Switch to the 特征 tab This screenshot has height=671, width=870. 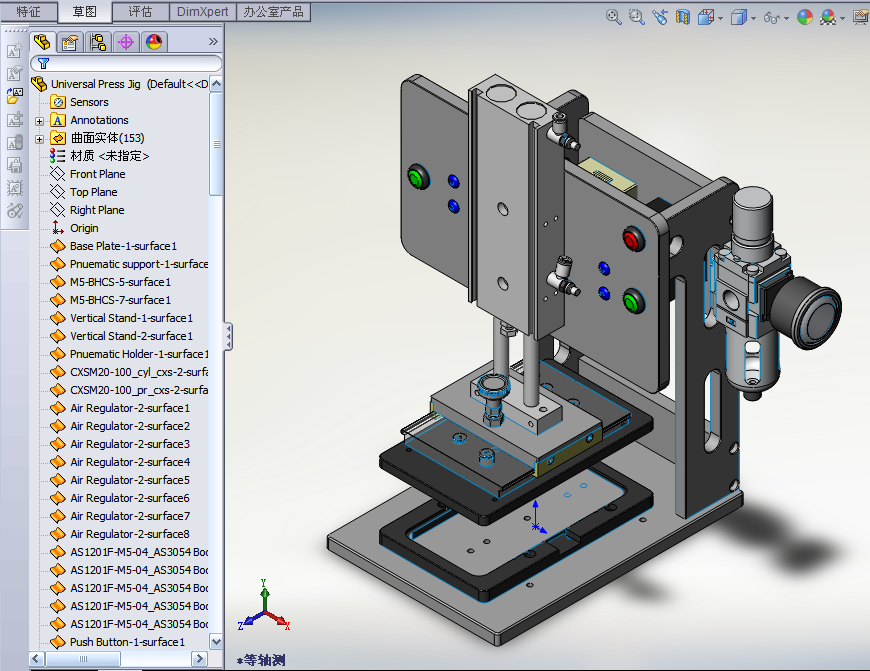(29, 12)
